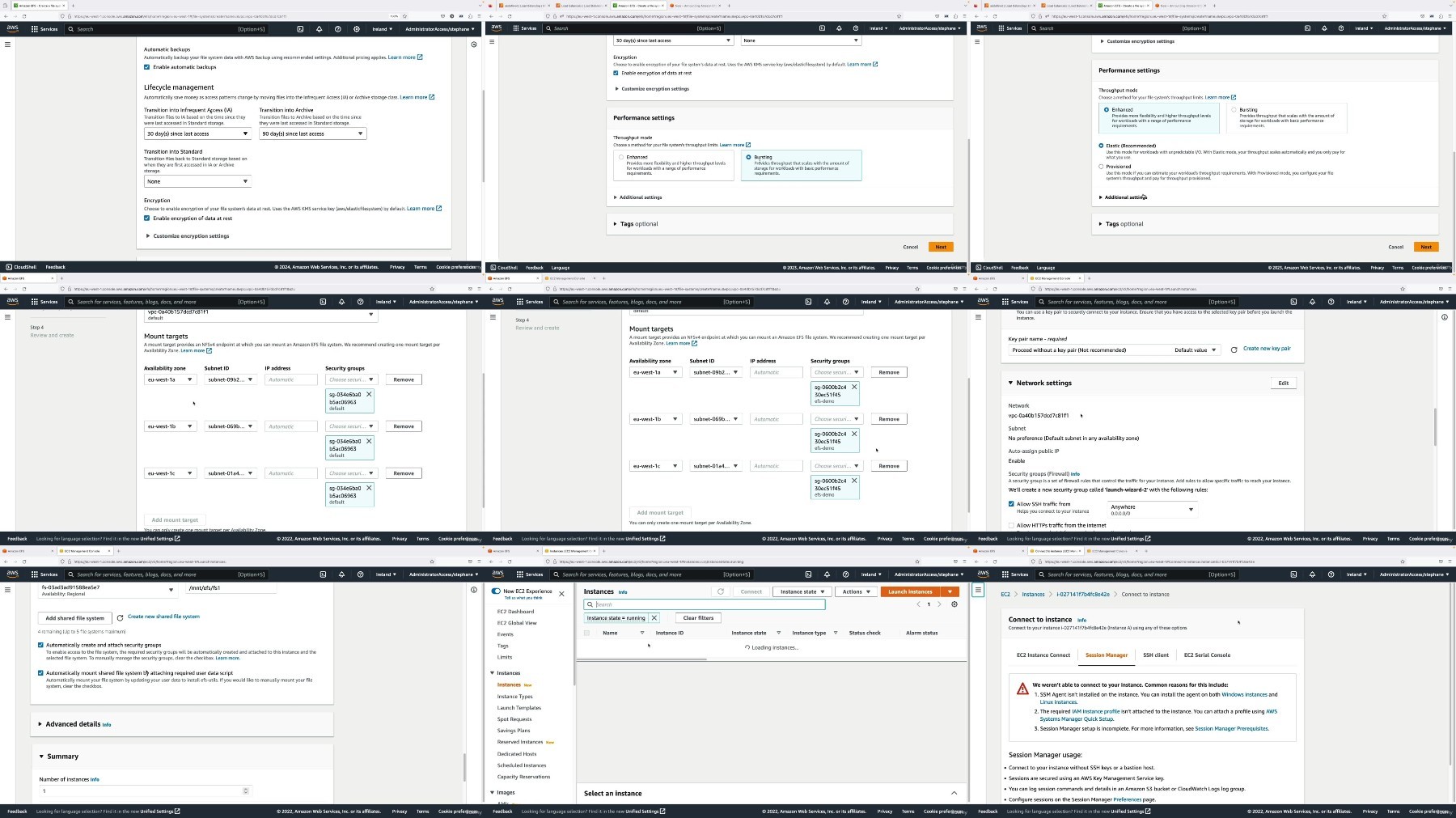Uncheck Automatically mount shared file system option
This screenshot has width=1456, height=818.
[40, 672]
